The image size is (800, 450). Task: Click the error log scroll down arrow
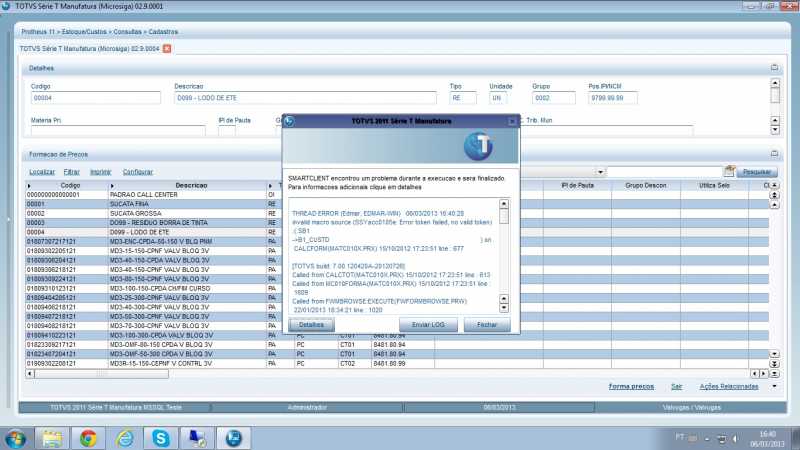(504, 308)
